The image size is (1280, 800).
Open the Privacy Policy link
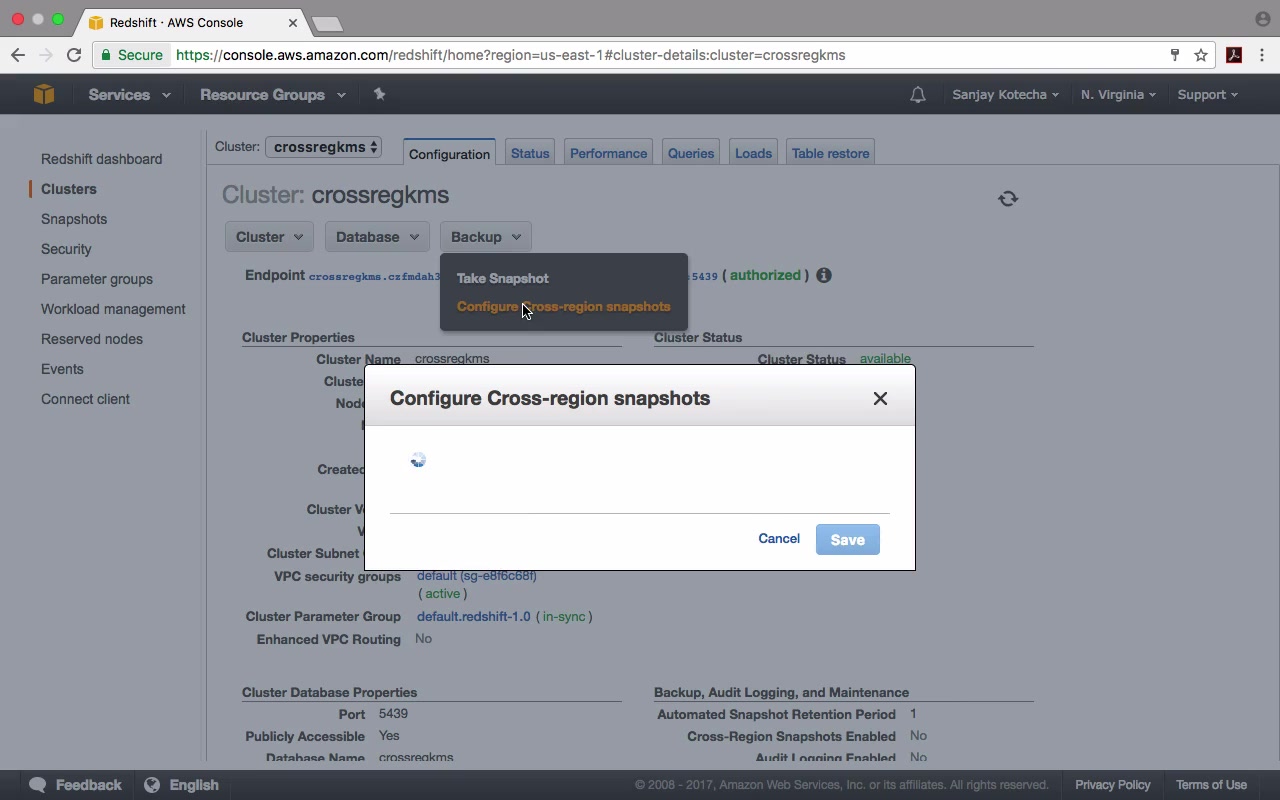coord(1113,785)
